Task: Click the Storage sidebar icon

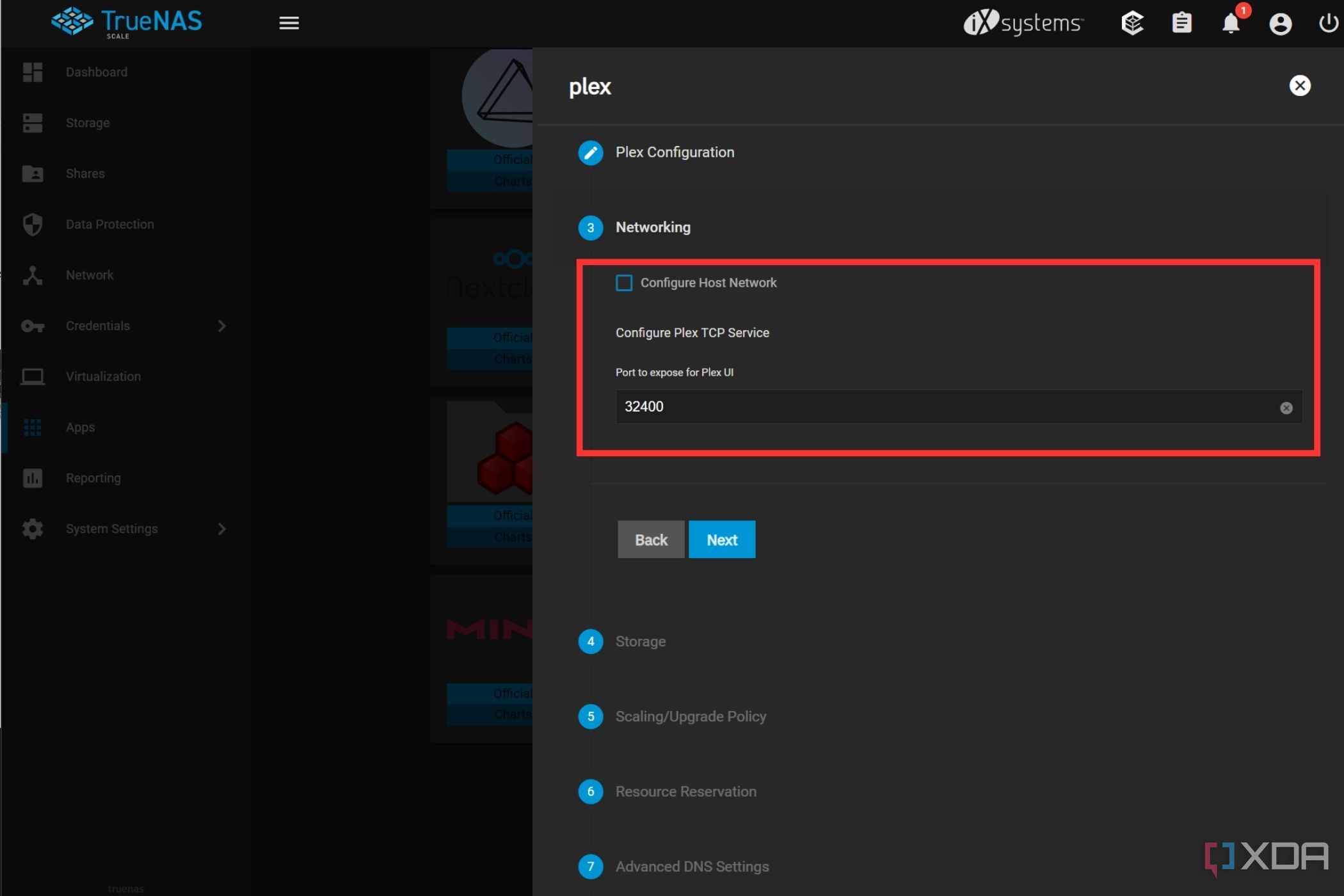Action: 32,122
